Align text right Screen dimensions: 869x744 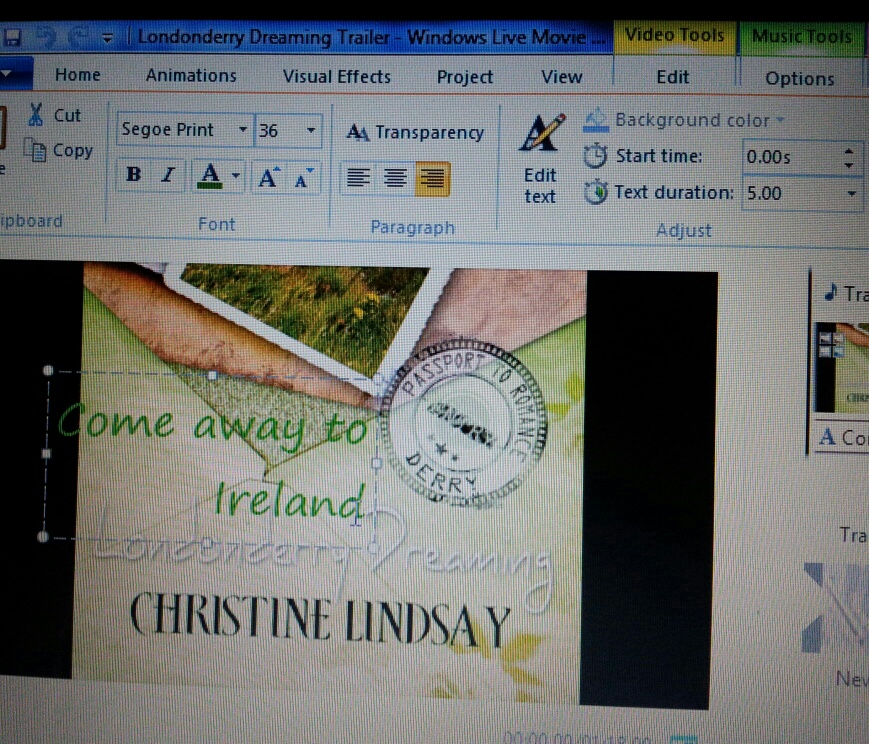click(432, 179)
